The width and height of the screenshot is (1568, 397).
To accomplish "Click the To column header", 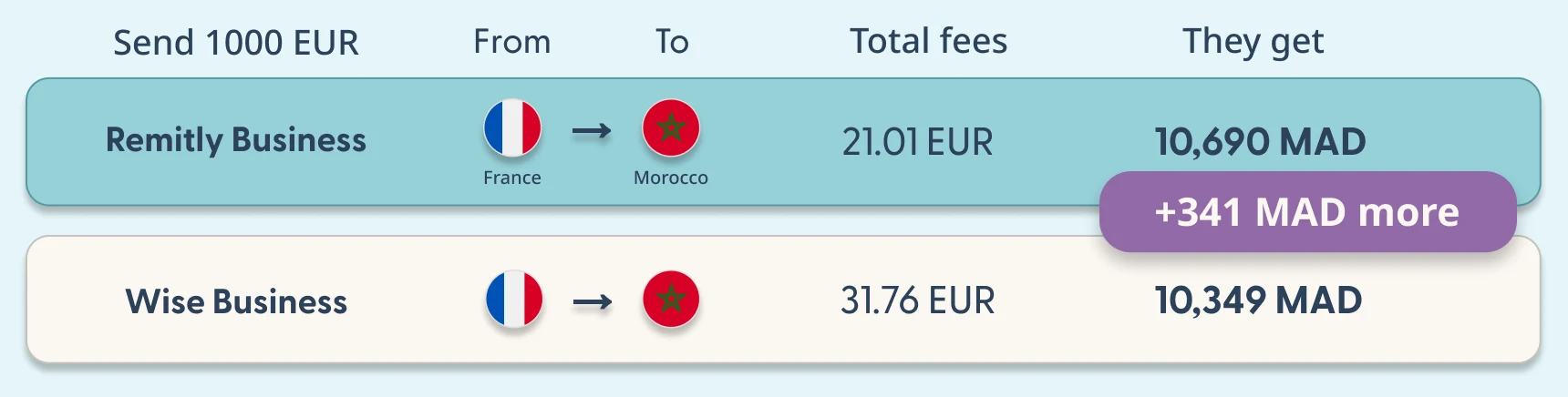I will click(x=672, y=42).
